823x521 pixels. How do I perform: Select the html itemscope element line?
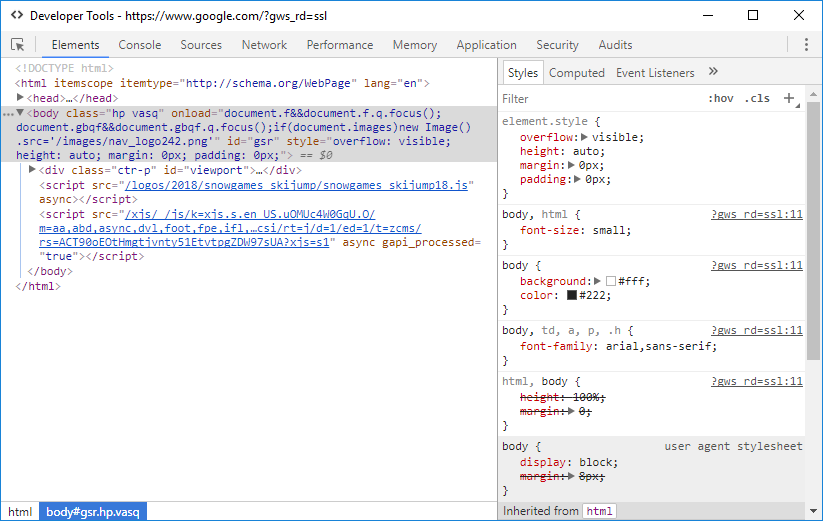coord(222,83)
